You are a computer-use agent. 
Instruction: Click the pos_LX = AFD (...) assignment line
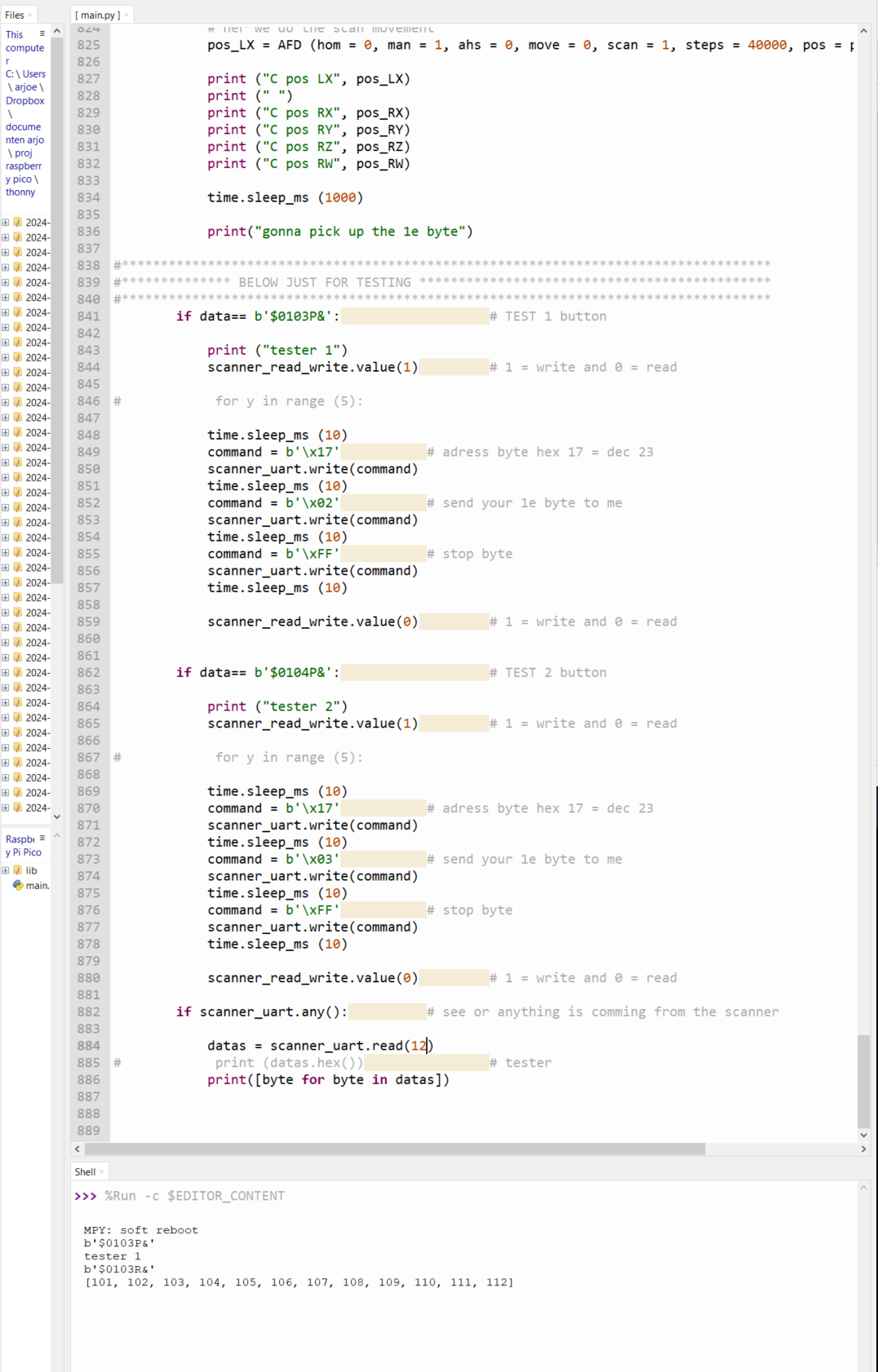click(530, 45)
